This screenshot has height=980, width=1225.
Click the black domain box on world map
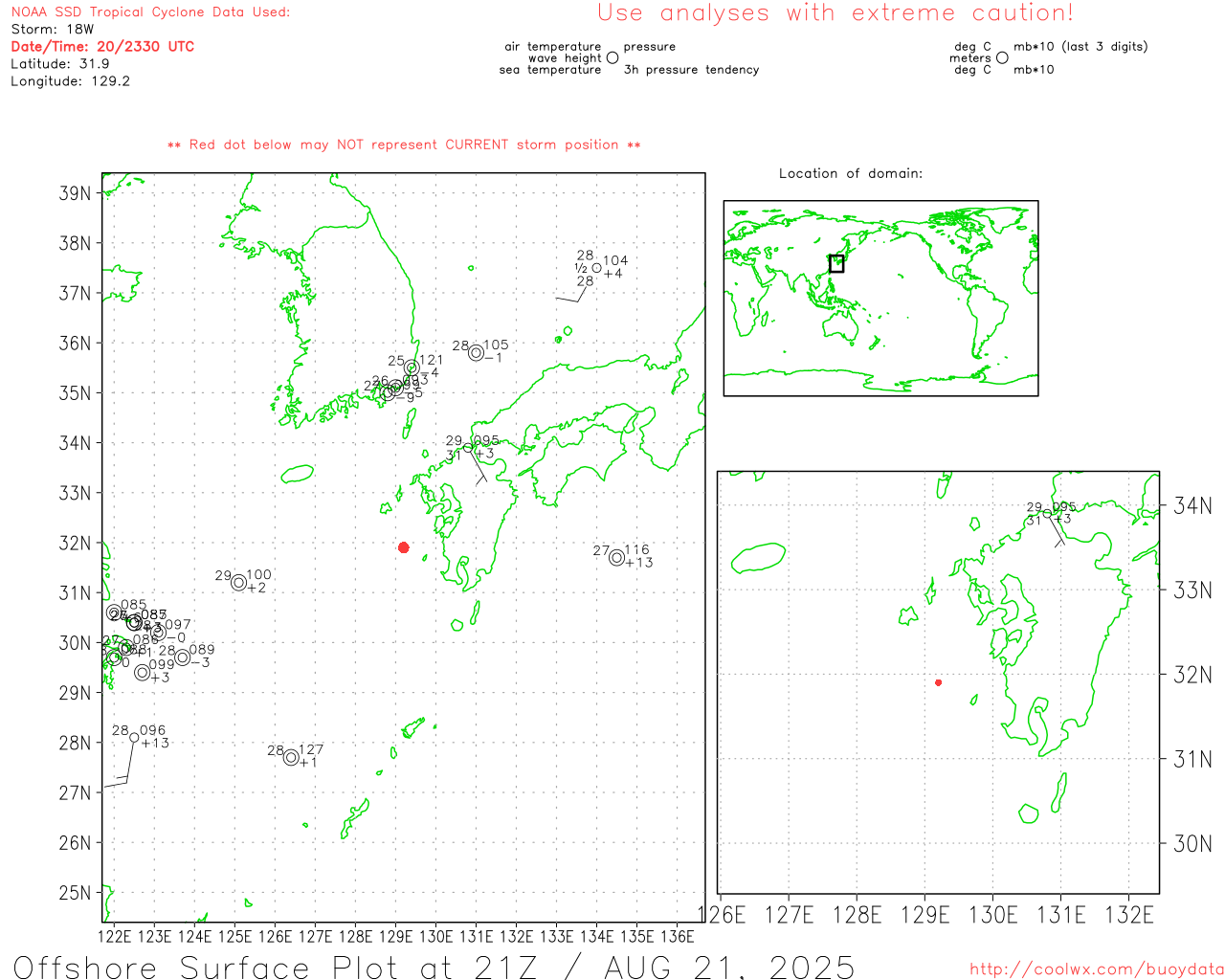point(836,263)
